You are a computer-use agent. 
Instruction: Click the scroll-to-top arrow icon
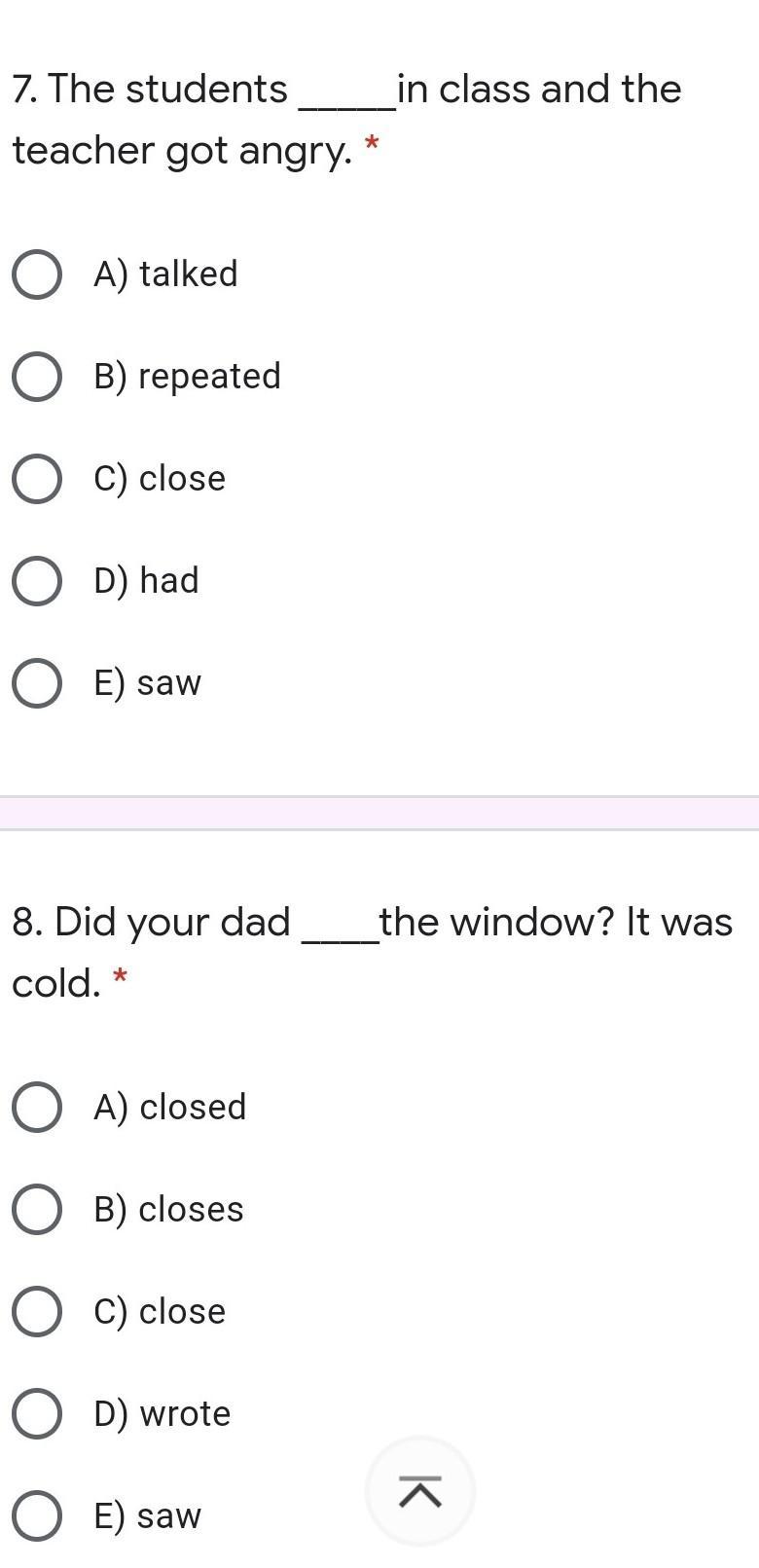coord(419,1491)
